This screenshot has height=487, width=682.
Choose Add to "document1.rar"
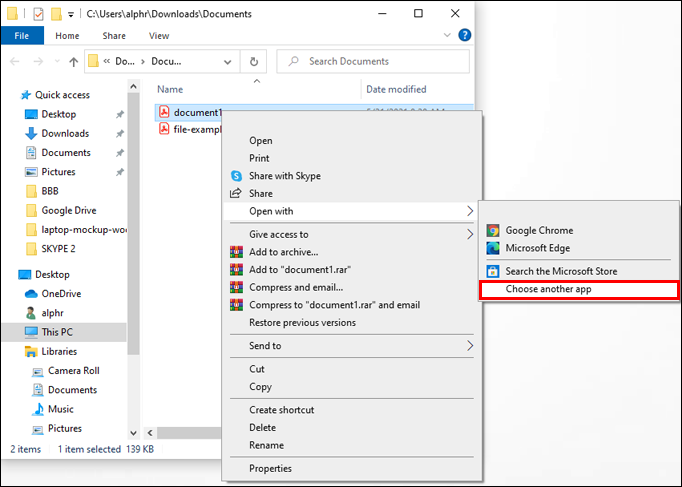[x=352, y=270]
